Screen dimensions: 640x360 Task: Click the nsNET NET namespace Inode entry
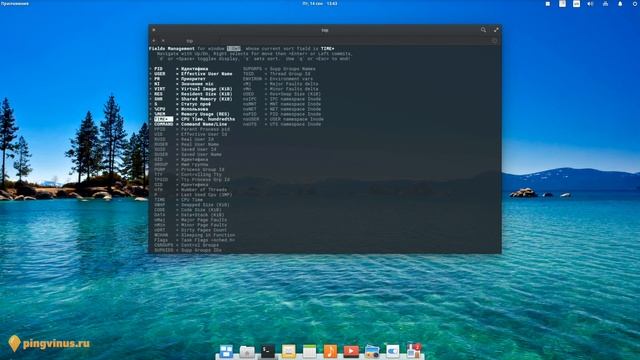pos(282,109)
